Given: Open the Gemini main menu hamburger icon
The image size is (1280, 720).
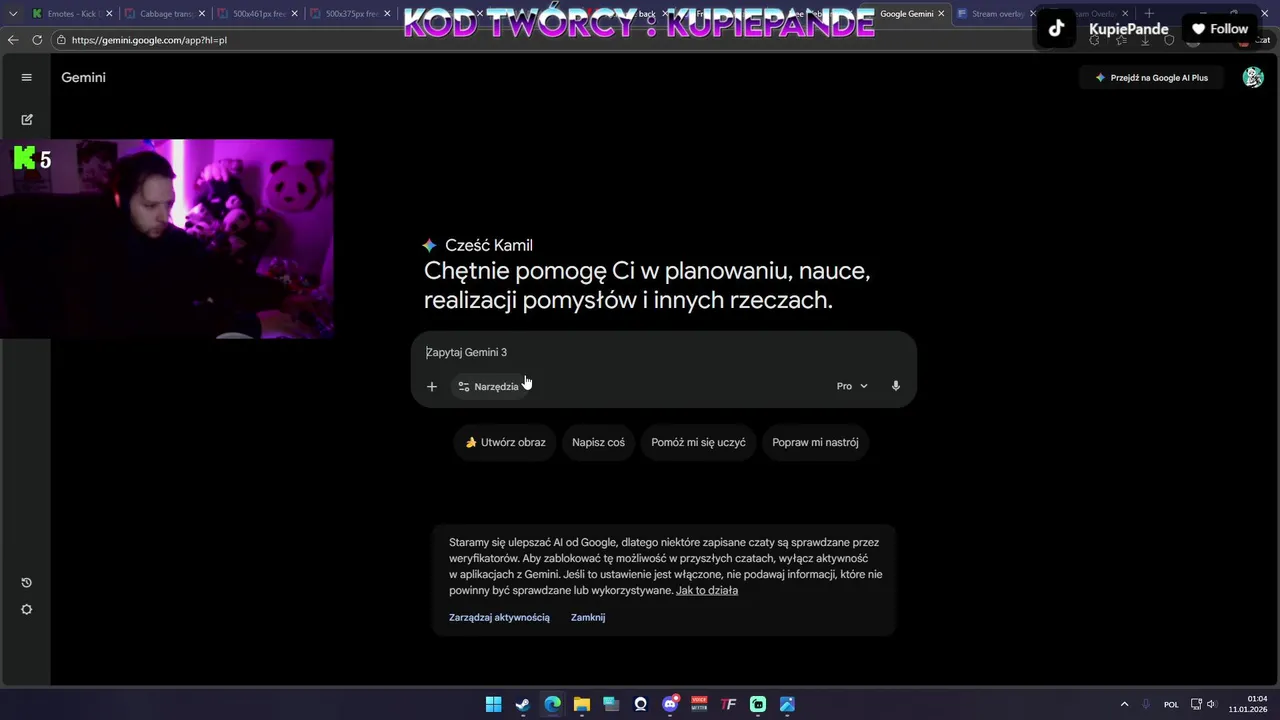Looking at the screenshot, I should point(27,77).
